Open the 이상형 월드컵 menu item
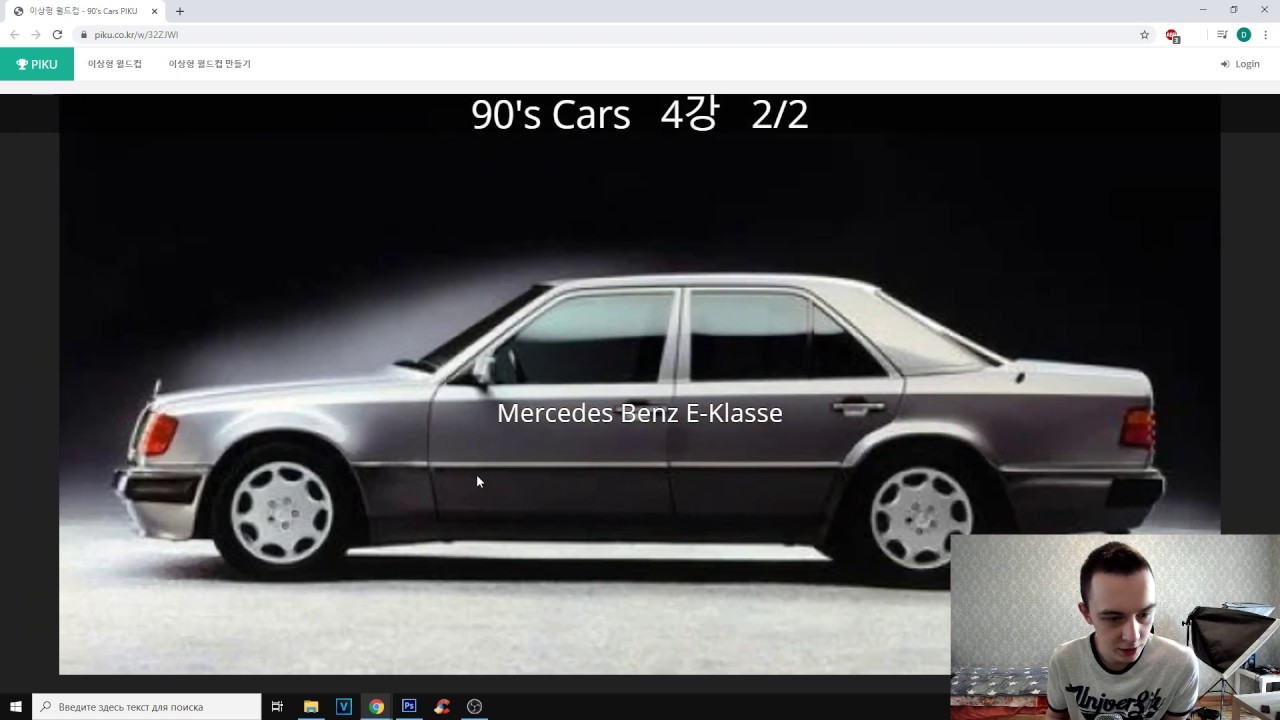1280x720 pixels. [115, 64]
